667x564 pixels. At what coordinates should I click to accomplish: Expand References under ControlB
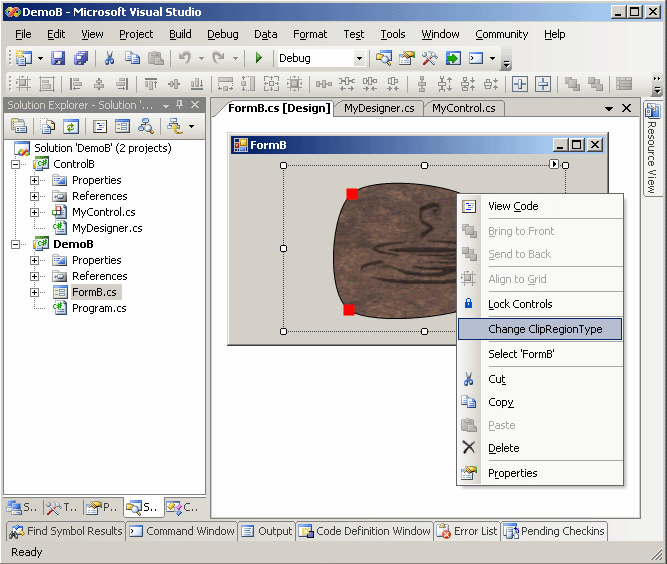click(34, 196)
